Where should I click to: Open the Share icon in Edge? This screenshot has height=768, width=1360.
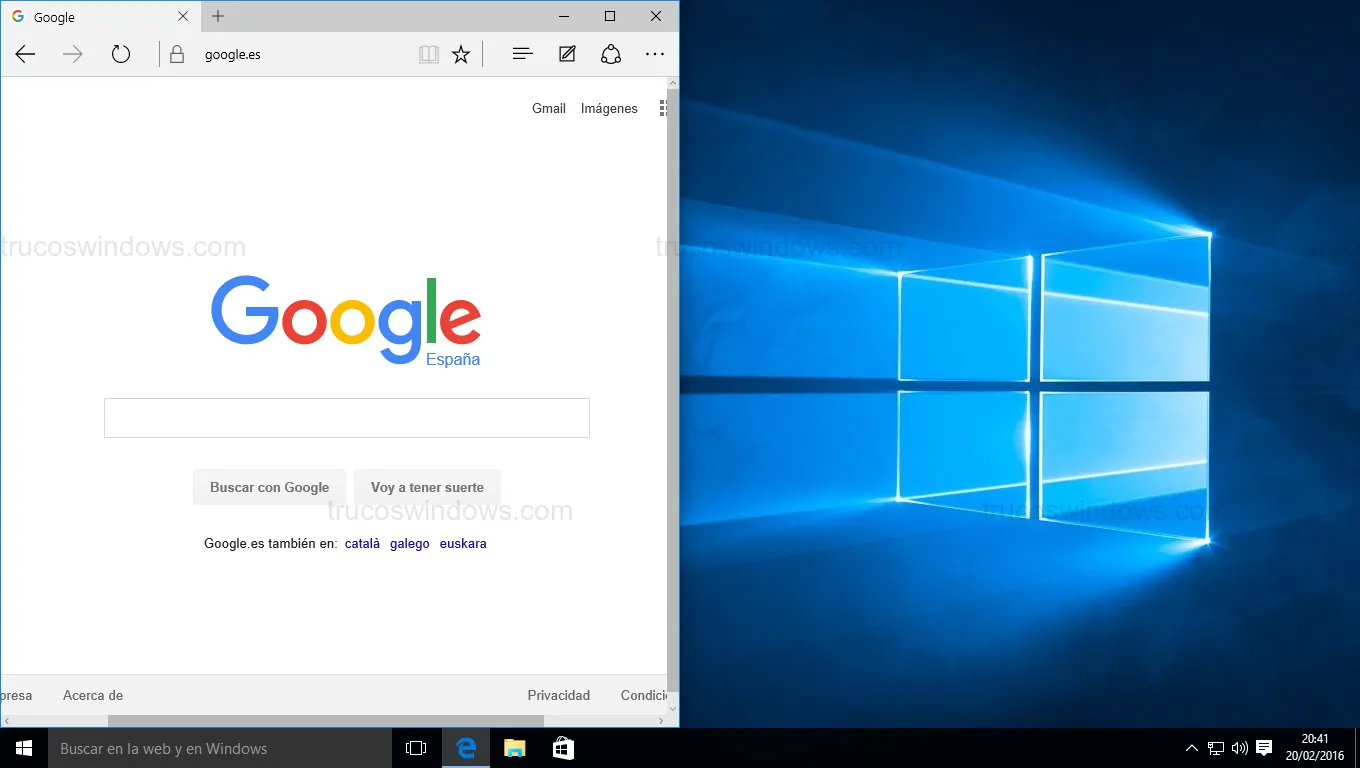611,55
